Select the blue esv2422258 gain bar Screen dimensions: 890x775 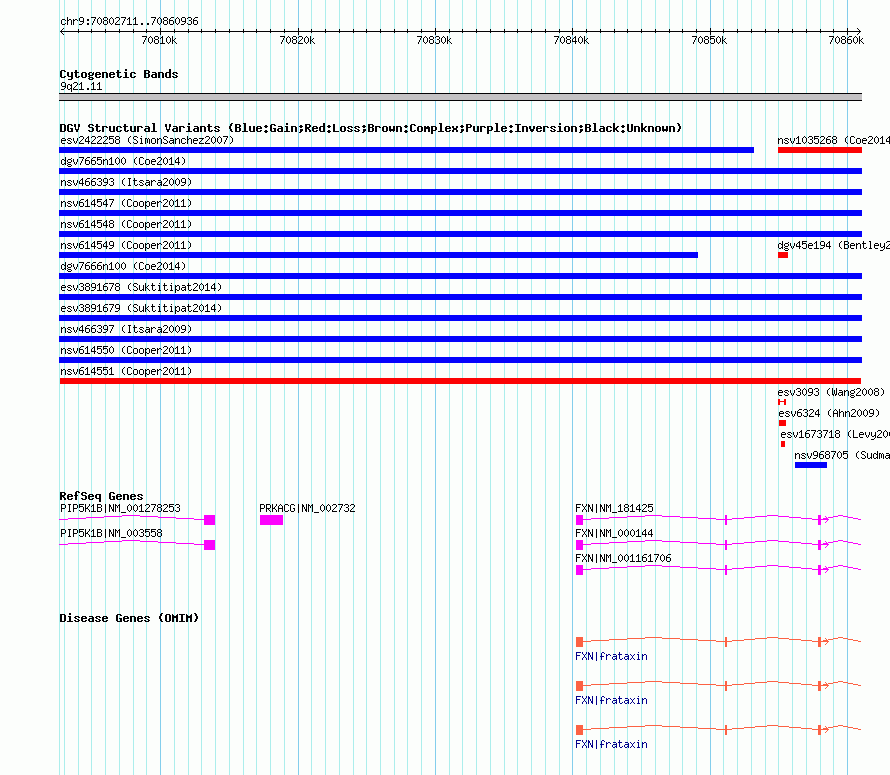406,150
